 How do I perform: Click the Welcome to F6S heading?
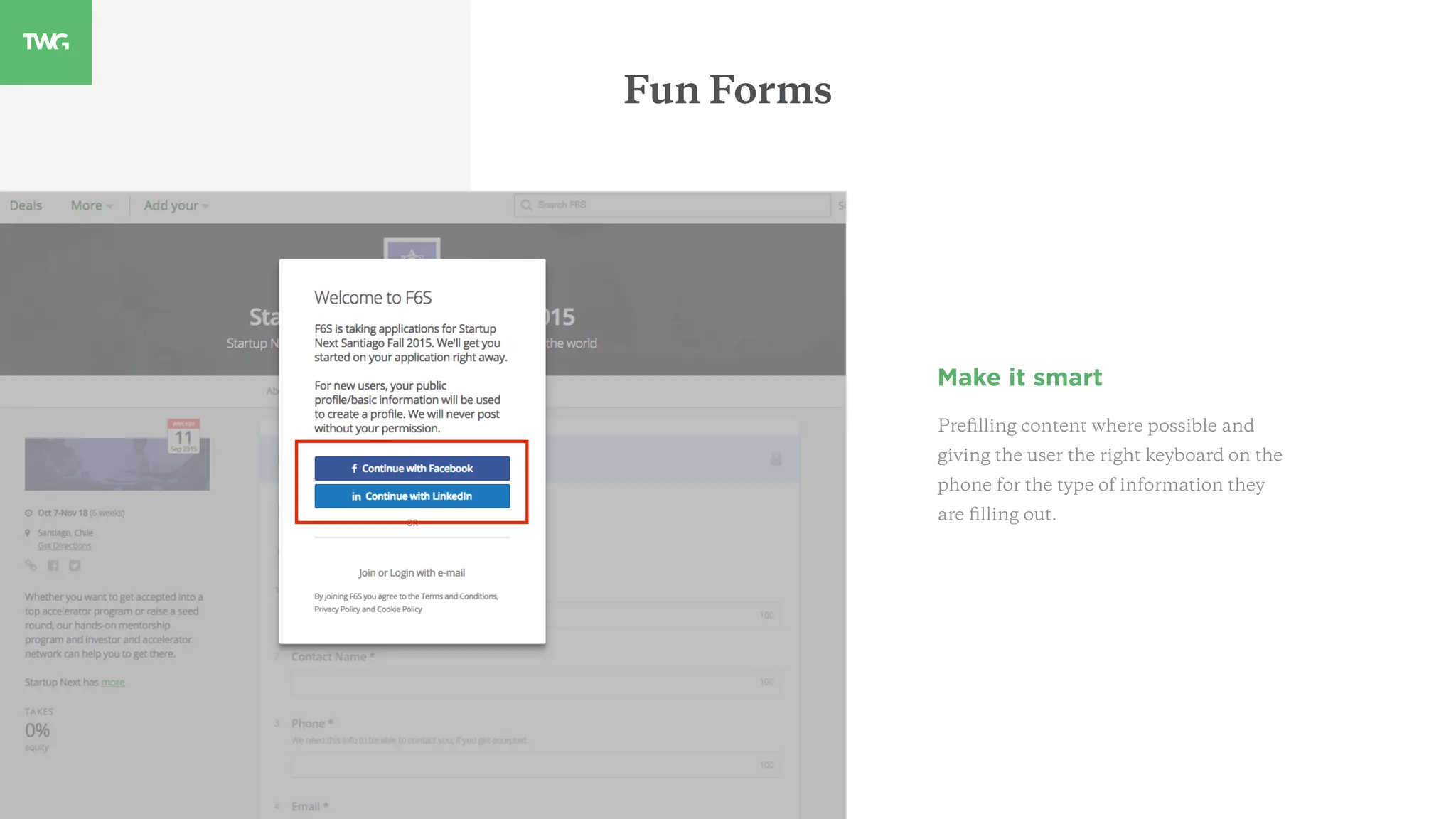pos(373,298)
